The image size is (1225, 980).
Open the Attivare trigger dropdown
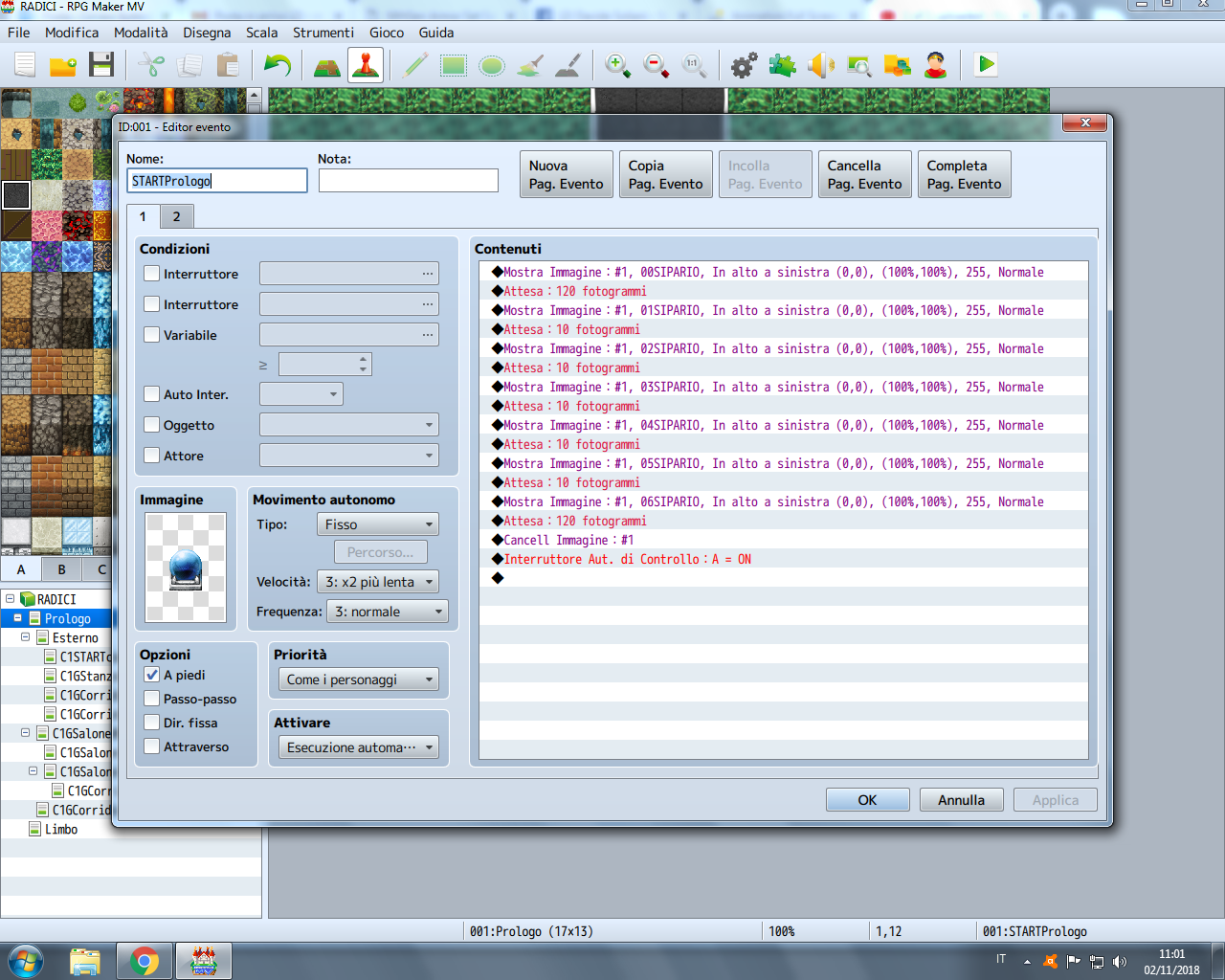click(359, 747)
